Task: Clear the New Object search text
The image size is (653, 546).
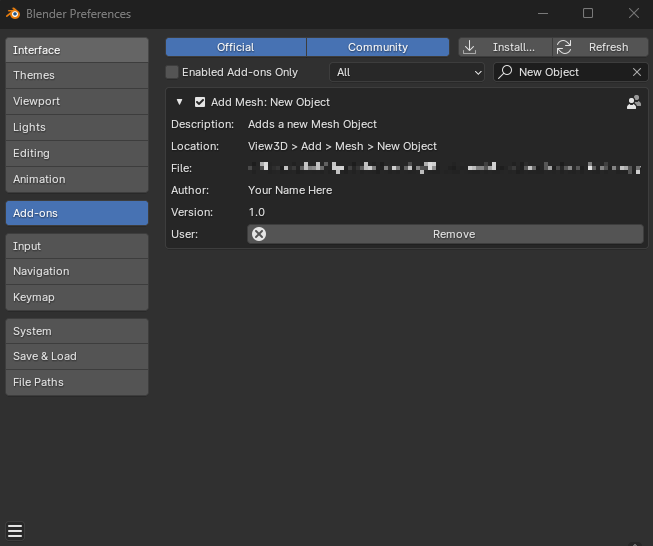Action: [x=637, y=72]
